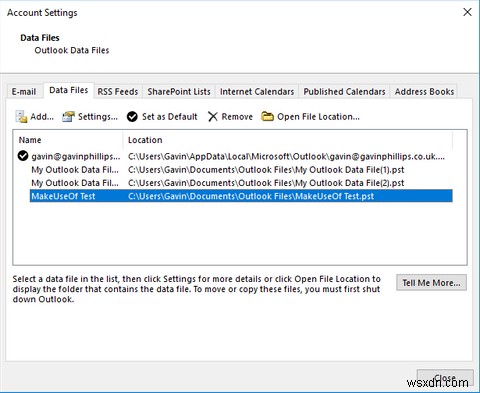The height and width of the screenshot is (393, 480).
Task: Click the Name column header
Action: (68, 140)
